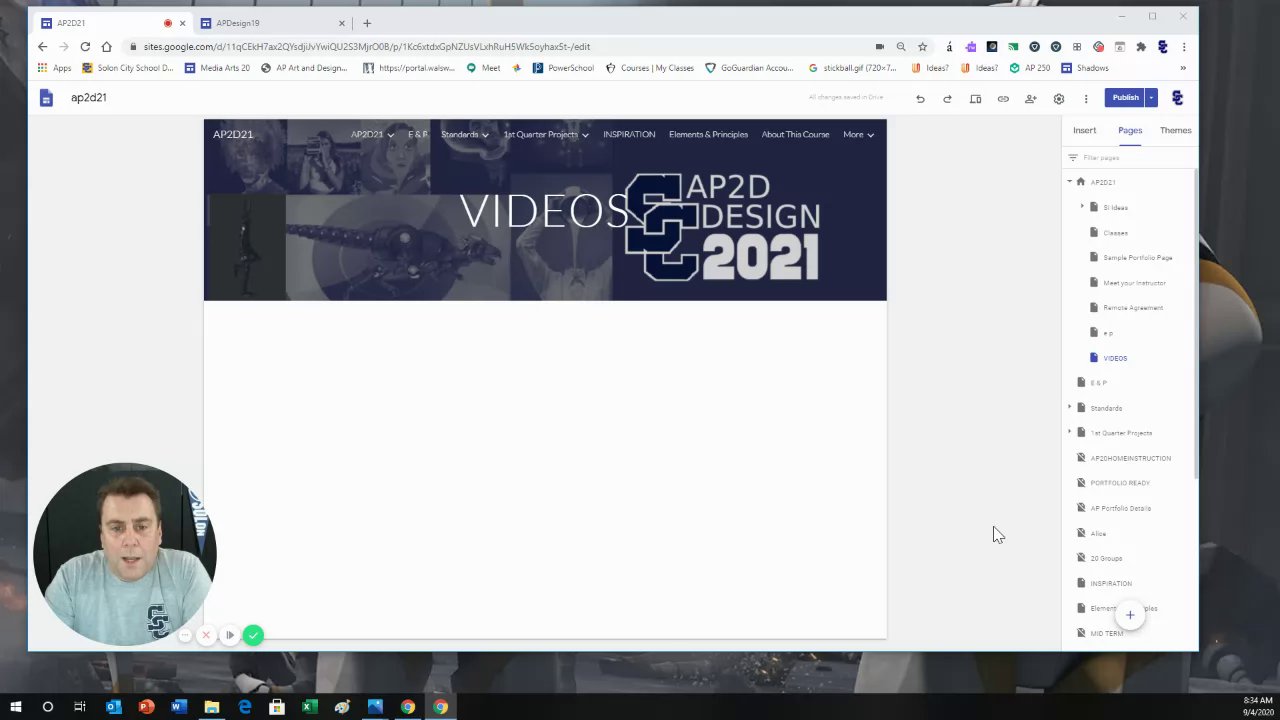Screen dimensions: 1280x720
Task: Go back in Chrome browser
Action: (42, 46)
